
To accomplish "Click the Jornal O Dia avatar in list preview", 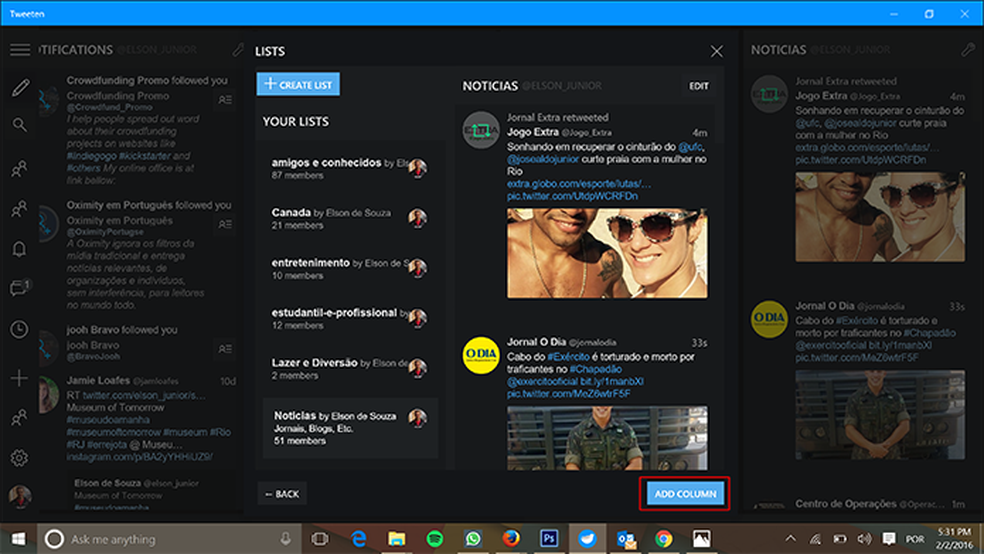I will click(x=481, y=355).
